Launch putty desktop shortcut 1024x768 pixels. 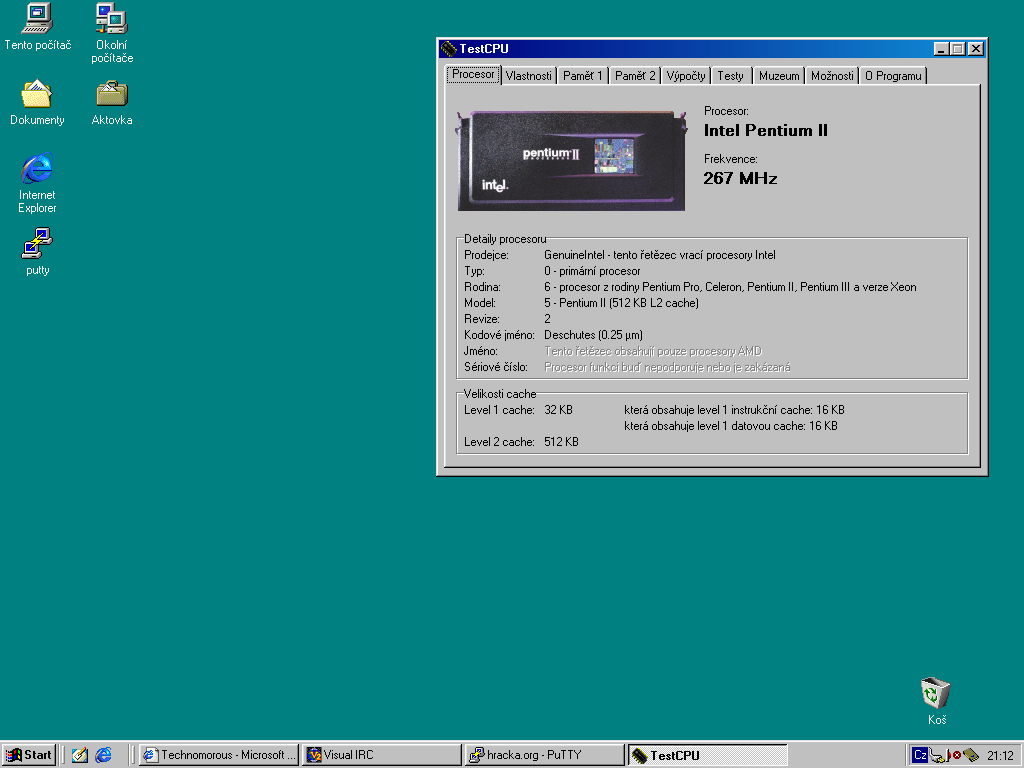37,244
